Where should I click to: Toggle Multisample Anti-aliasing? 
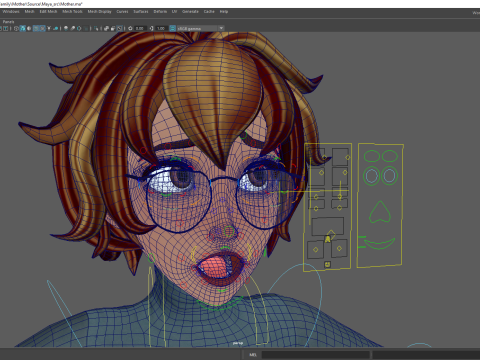click(x=79, y=28)
